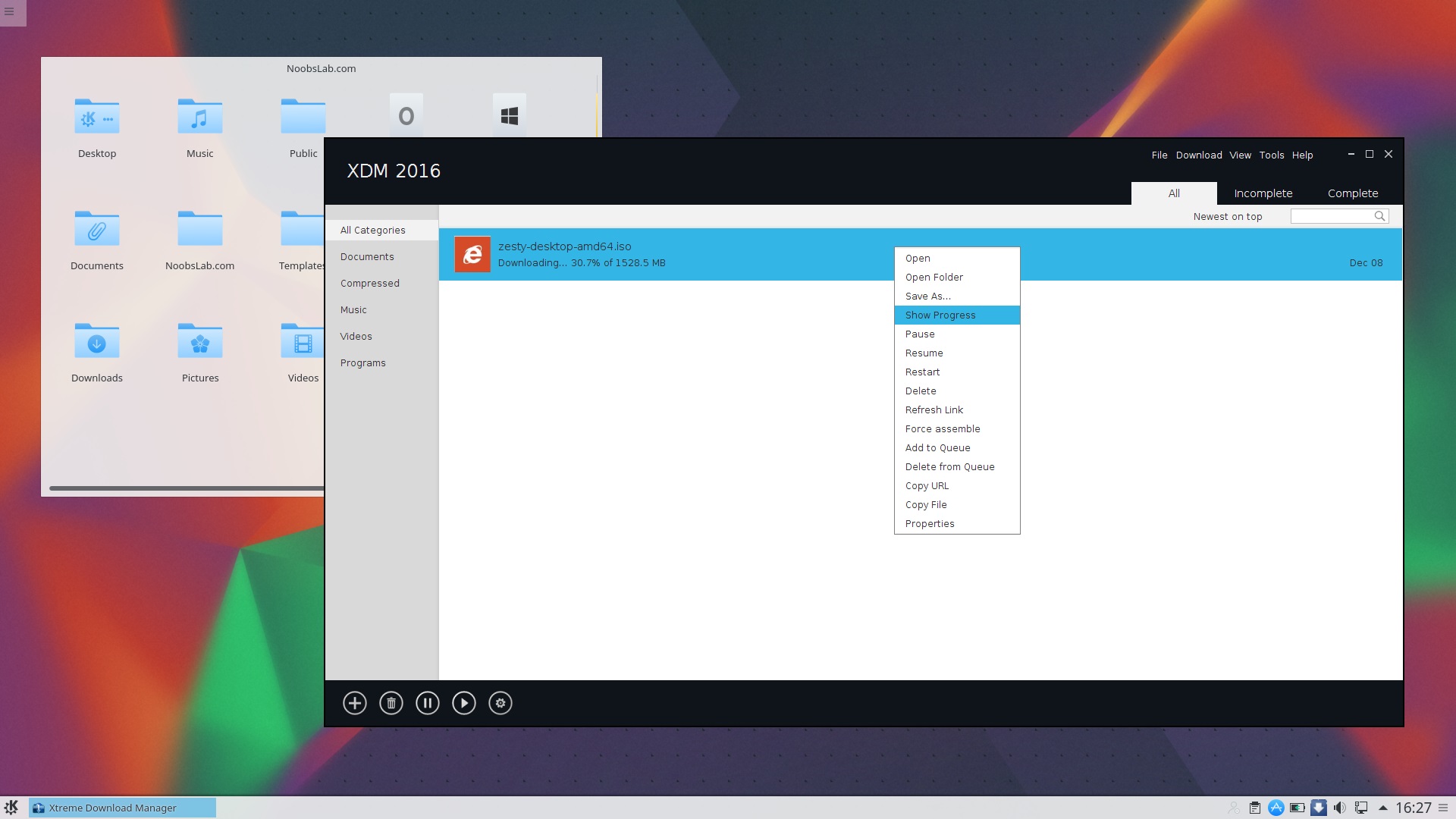
Task: Click the user status tray icon
Action: pyautogui.click(x=1234, y=808)
